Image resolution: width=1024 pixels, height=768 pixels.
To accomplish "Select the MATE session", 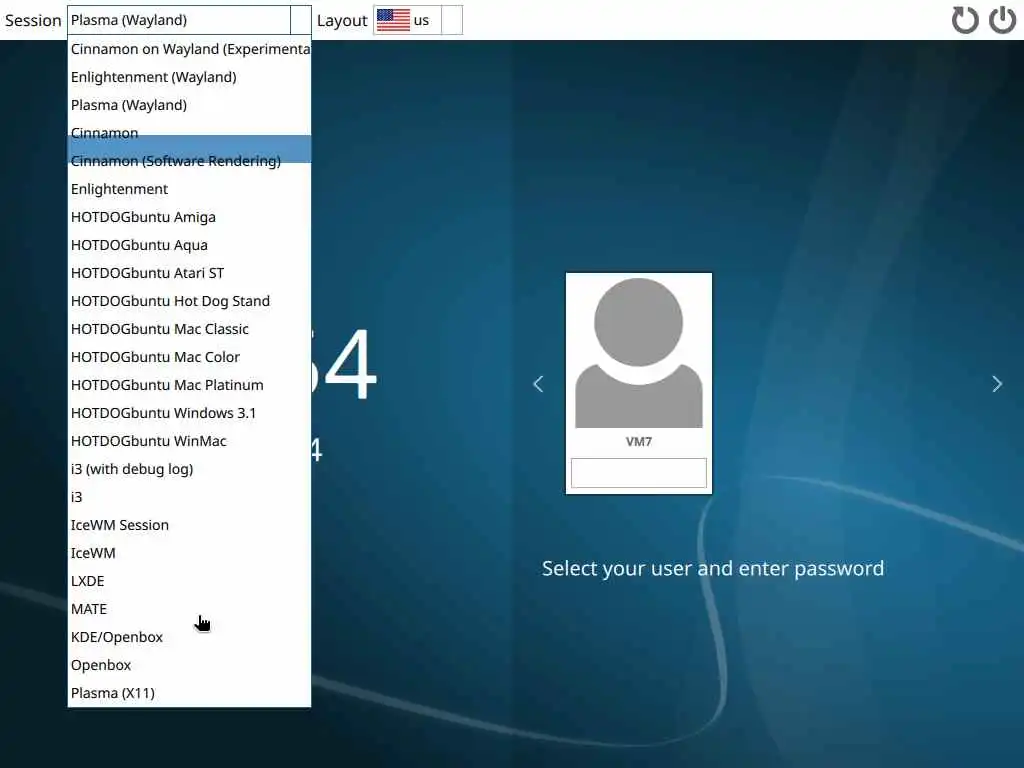I will click(x=189, y=610).
